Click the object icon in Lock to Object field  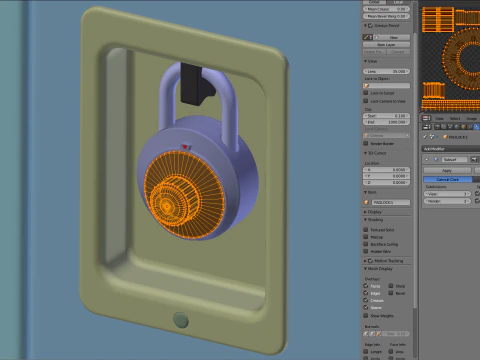click(x=366, y=86)
